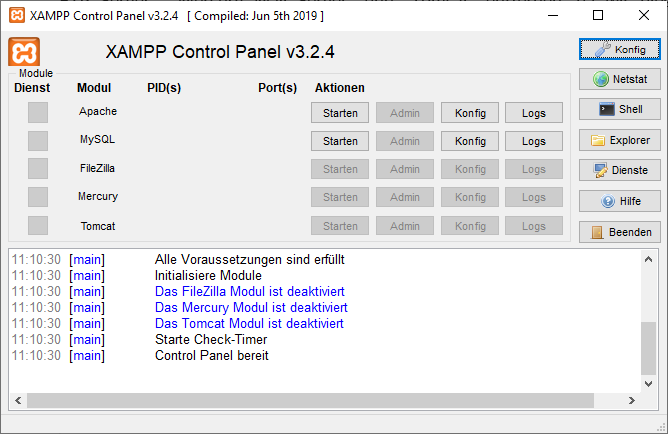This screenshot has height=434, width=668.
Task: Maximize the XAMPP Control Panel window
Action: pos(598,16)
